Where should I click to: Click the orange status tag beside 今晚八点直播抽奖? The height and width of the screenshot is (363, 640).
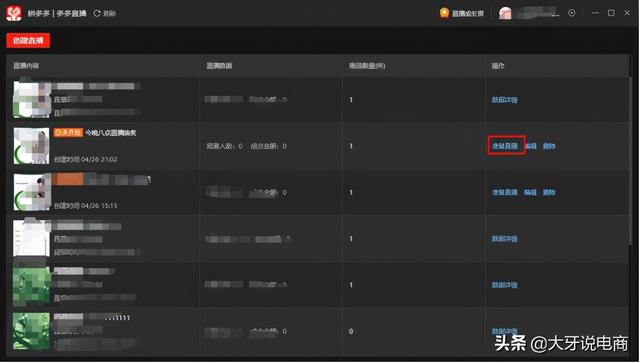coord(68,133)
